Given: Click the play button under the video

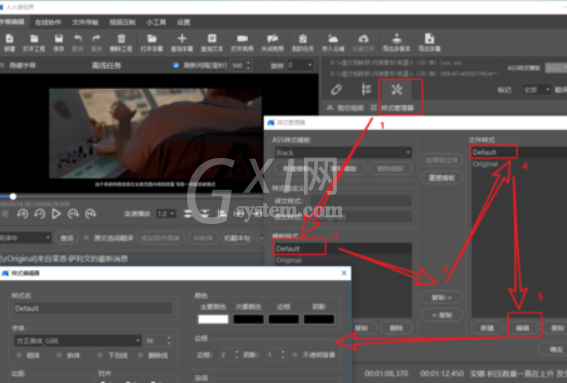Looking at the screenshot, I should click(56, 214).
